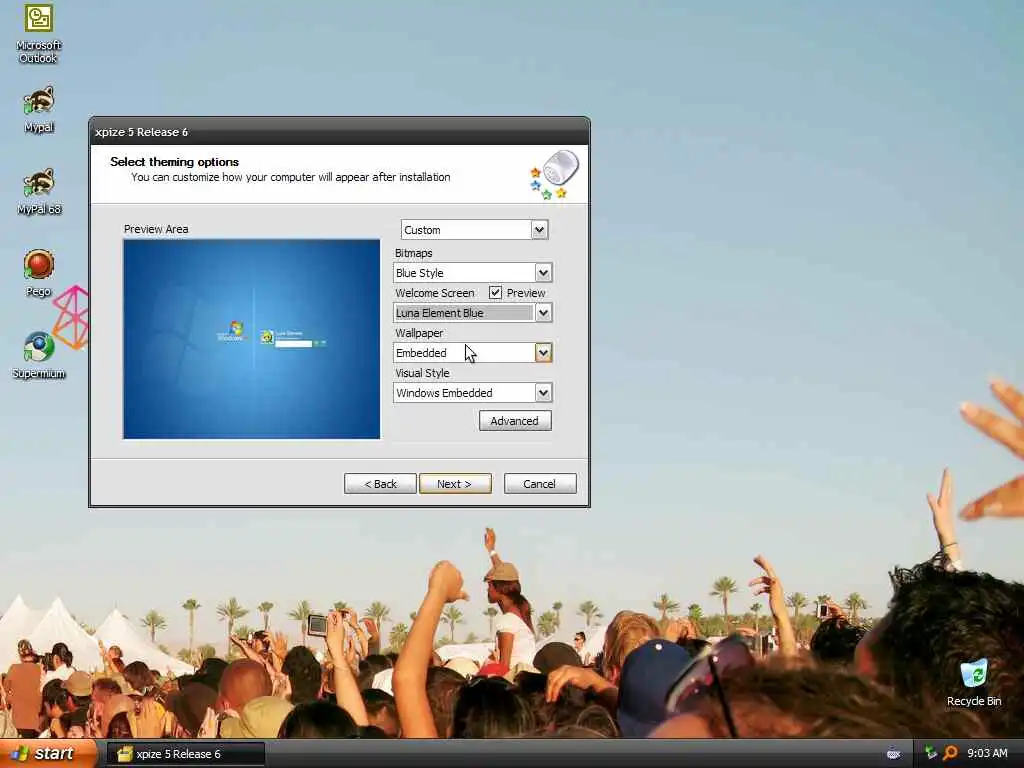The height and width of the screenshot is (768, 1024).
Task: Click the Bitmaps label text
Action: [413, 253]
